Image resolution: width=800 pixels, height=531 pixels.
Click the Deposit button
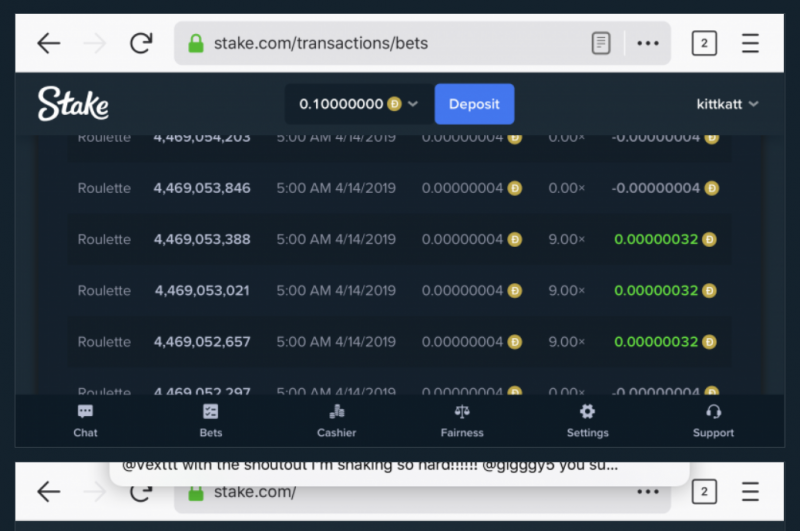pos(474,104)
